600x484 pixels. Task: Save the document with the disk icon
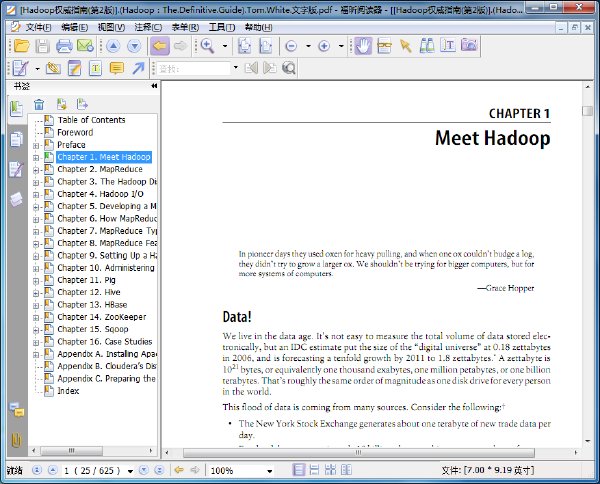(42, 46)
